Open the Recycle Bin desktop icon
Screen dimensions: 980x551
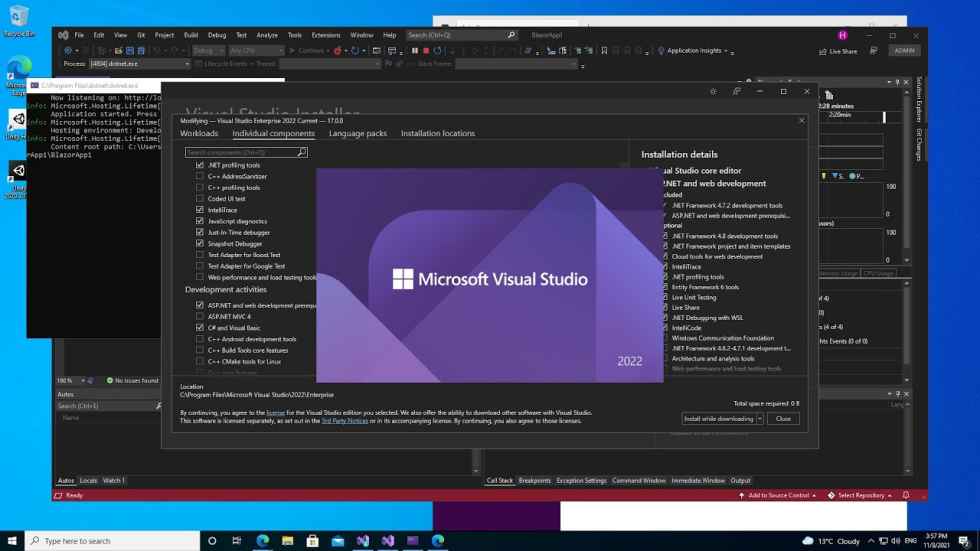(x=19, y=21)
